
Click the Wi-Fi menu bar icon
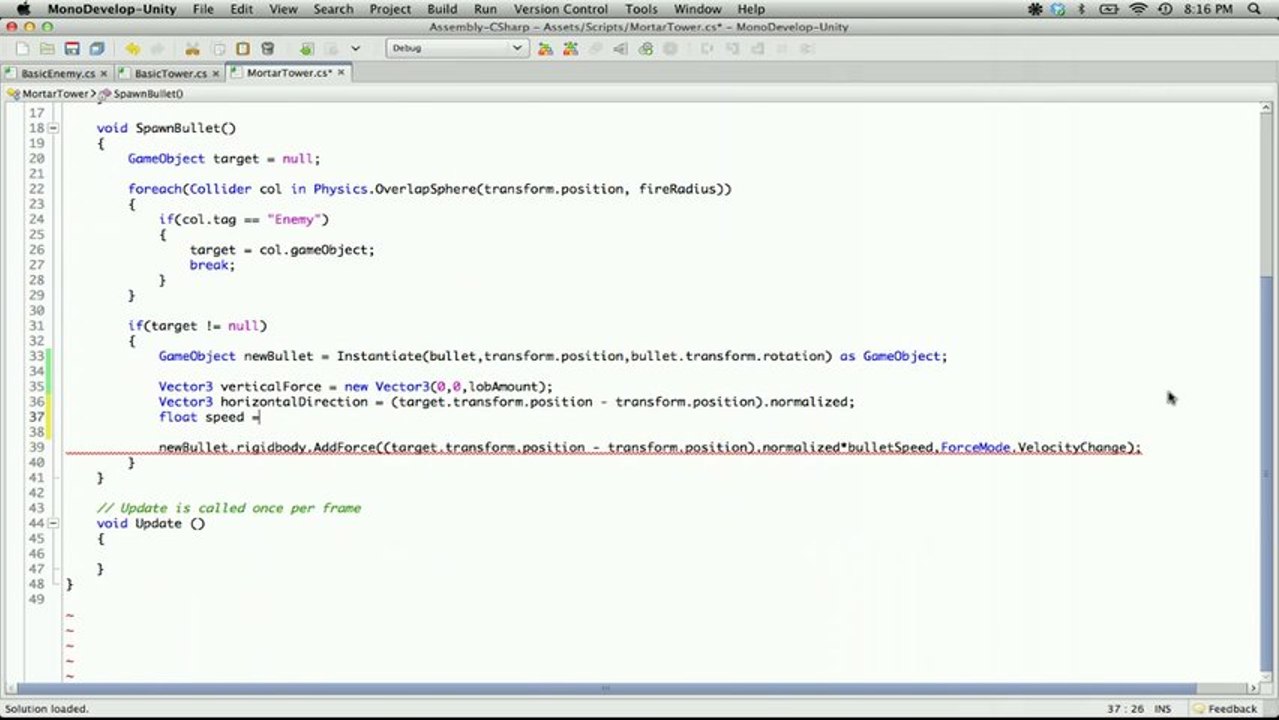pyautogui.click(x=1138, y=9)
